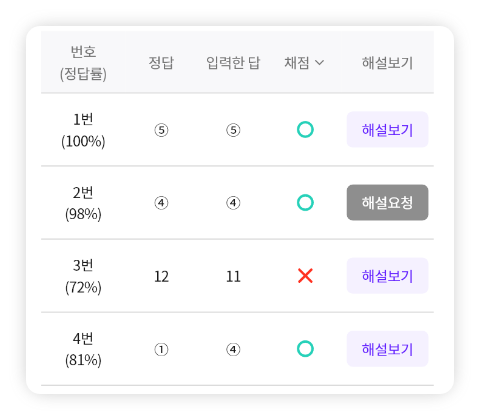
Task: Click the 번호 (정답률) column header
Action: [83, 63]
